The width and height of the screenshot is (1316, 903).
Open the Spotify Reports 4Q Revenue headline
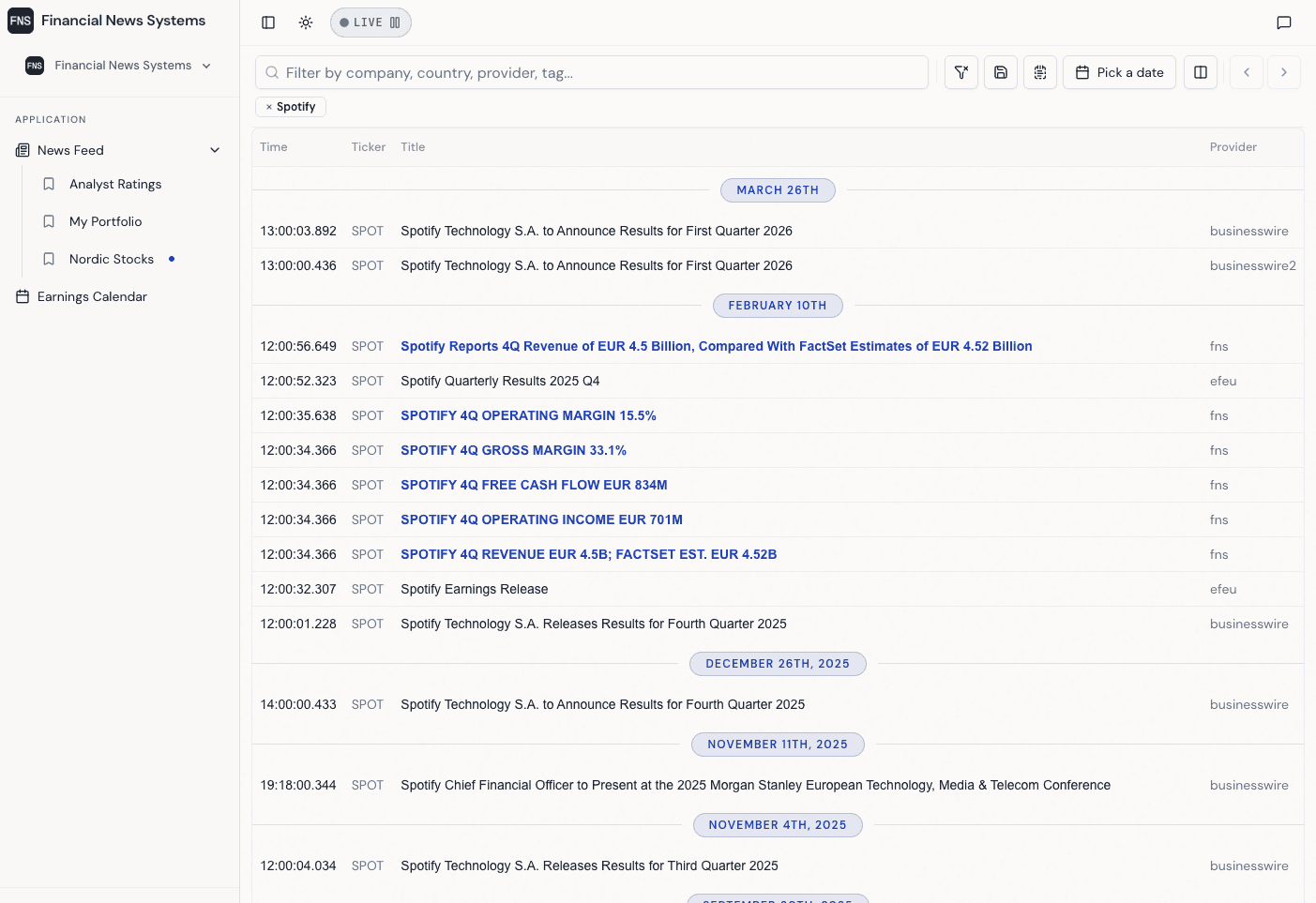click(716, 346)
